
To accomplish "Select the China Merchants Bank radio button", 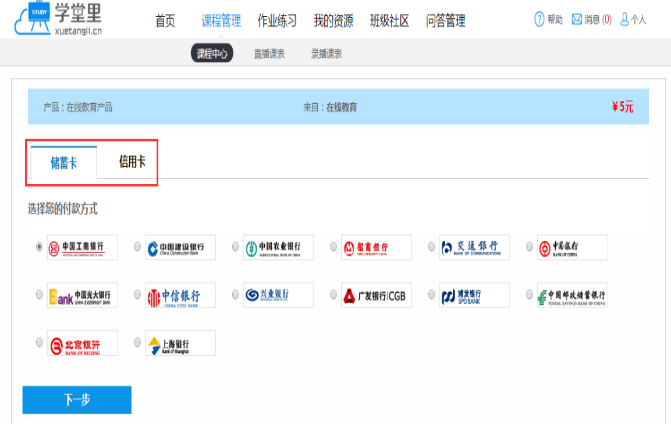I will click(333, 247).
